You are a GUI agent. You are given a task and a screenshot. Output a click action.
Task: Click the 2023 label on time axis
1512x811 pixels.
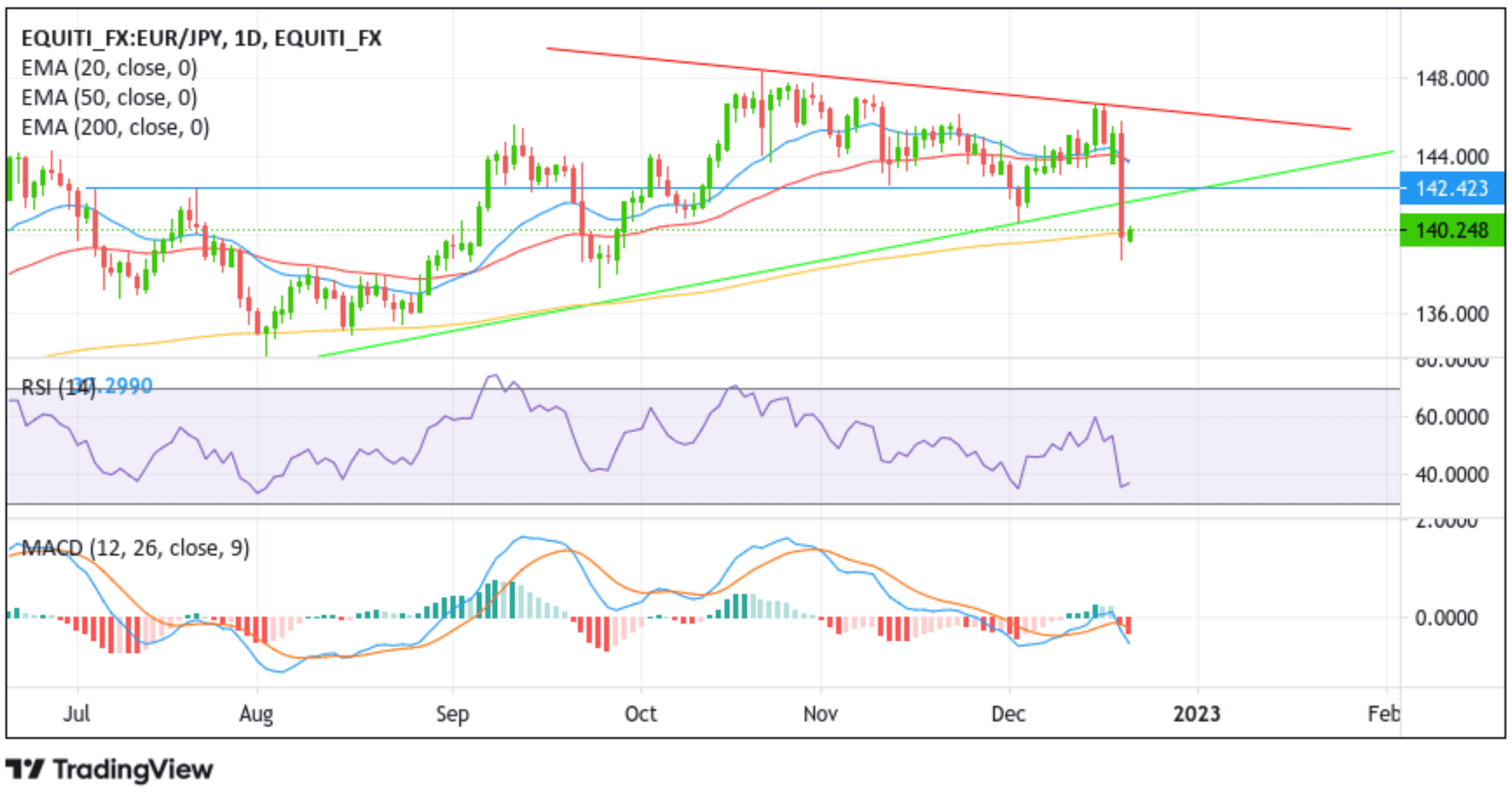click(x=1197, y=714)
